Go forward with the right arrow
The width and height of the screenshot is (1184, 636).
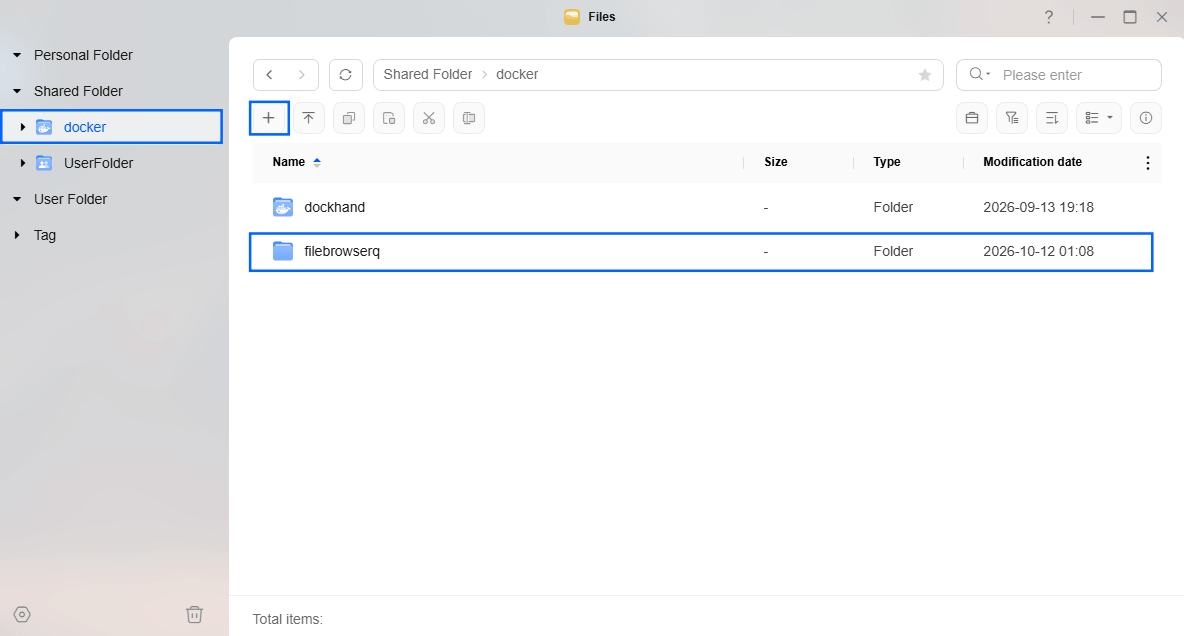[x=302, y=75]
